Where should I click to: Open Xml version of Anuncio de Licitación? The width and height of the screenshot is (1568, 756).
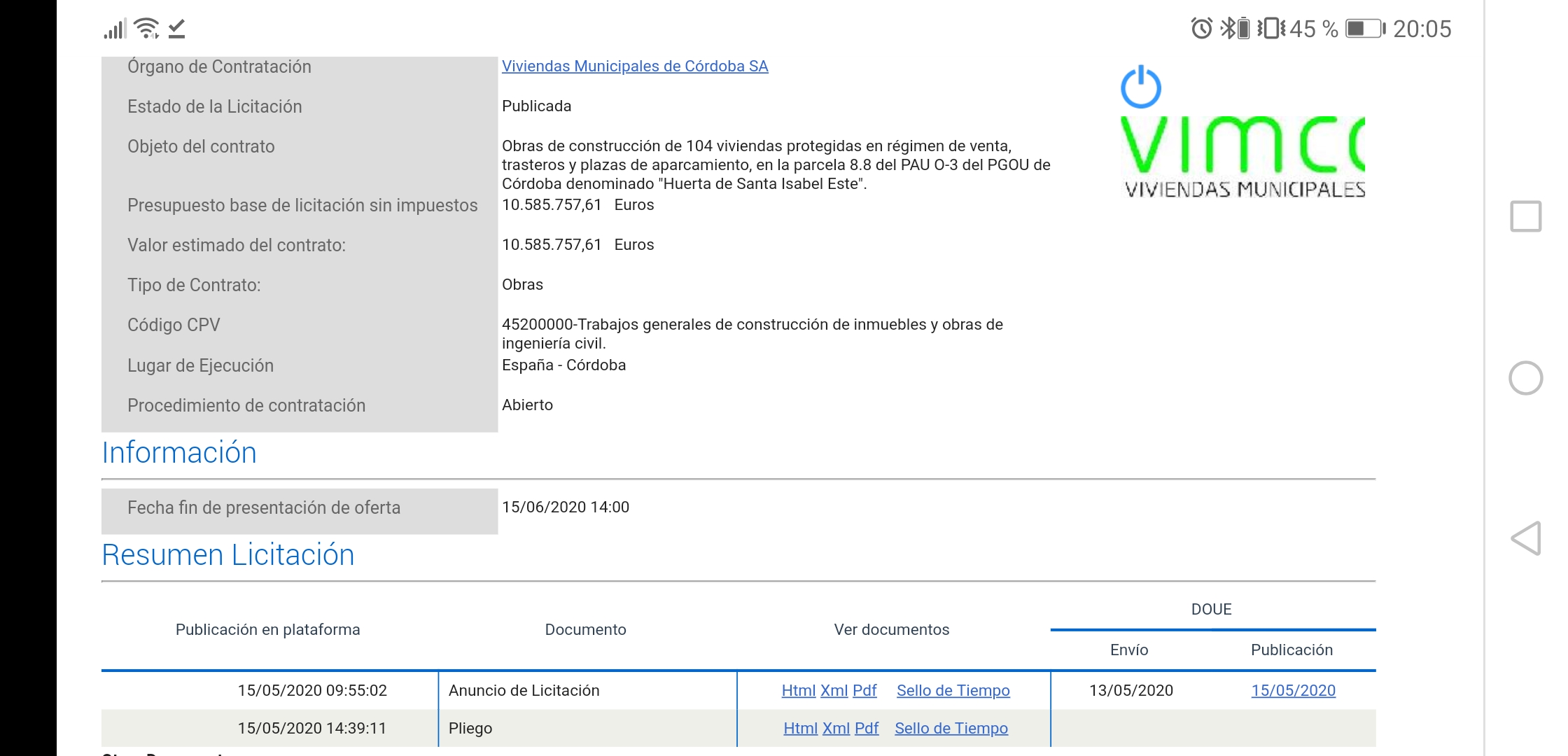[x=834, y=690]
